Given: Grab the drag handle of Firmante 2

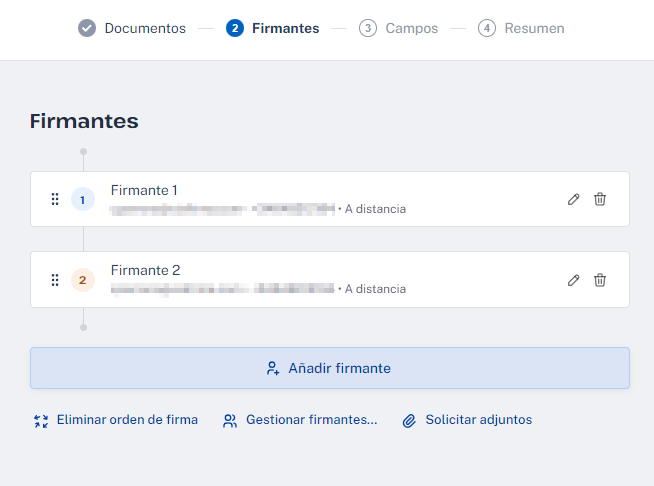Looking at the screenshot, I should pos(55,280).
